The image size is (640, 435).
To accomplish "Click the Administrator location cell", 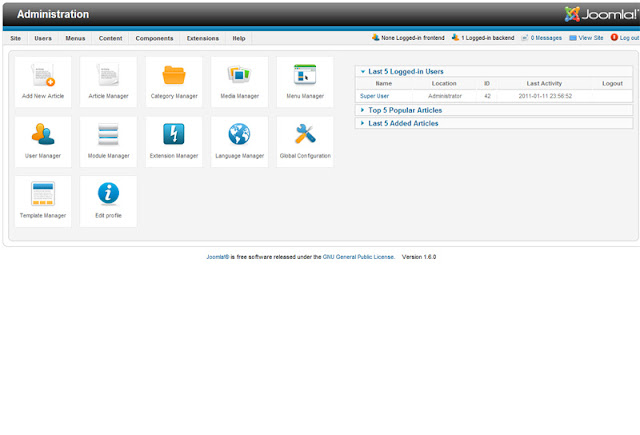I will 445,96.
